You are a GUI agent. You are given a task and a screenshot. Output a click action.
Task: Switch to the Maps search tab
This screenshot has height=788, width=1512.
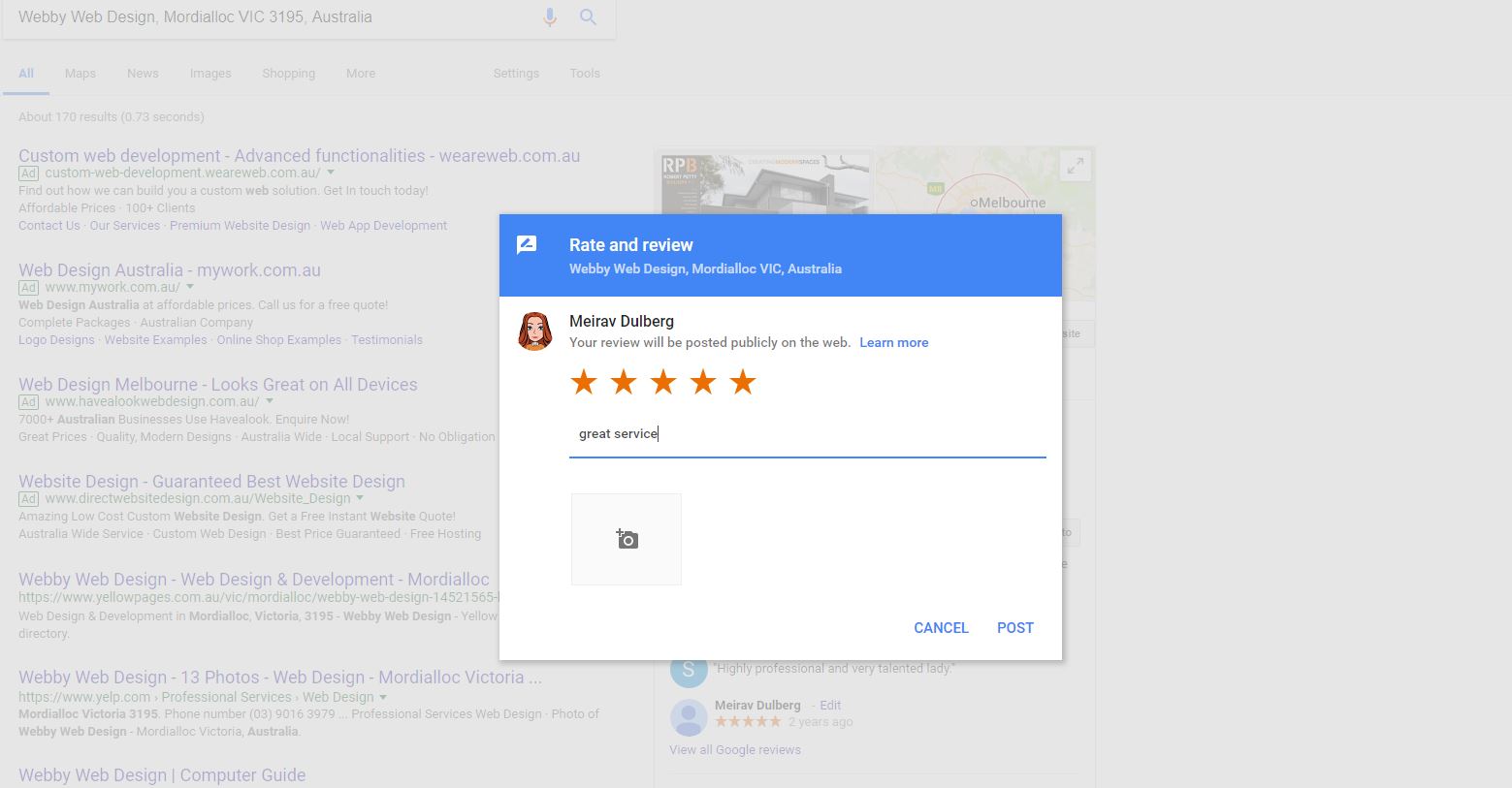(x=80, y=74)
